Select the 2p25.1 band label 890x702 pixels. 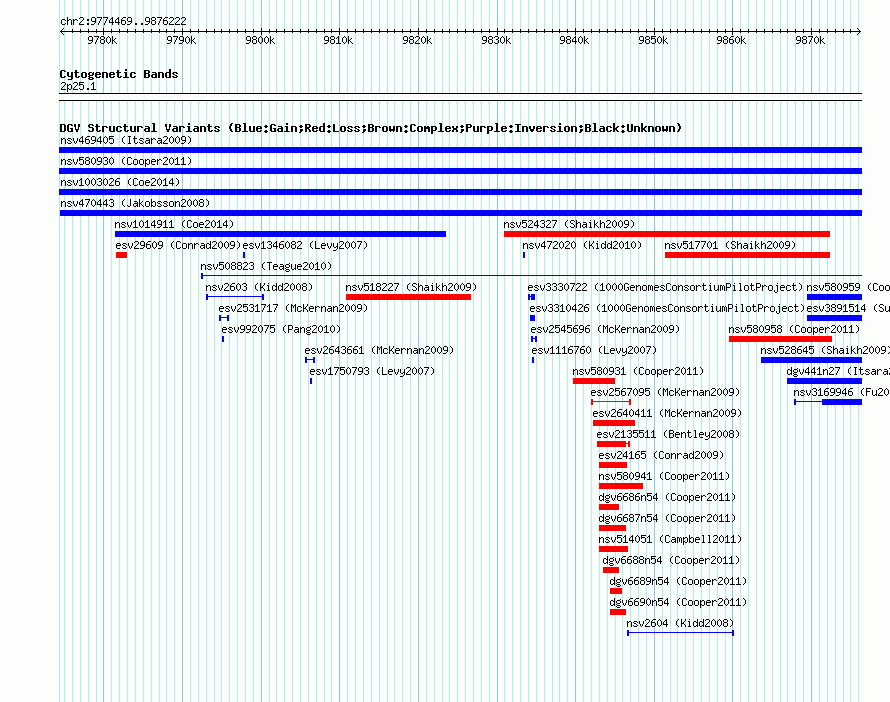coord(78,86)
